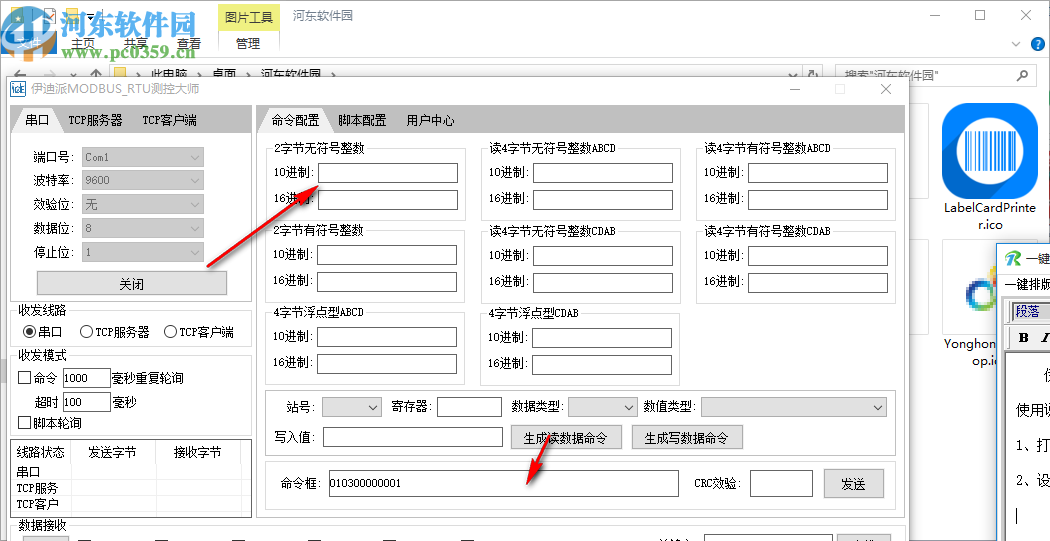Open the 数据类型 dropdown

603,406
